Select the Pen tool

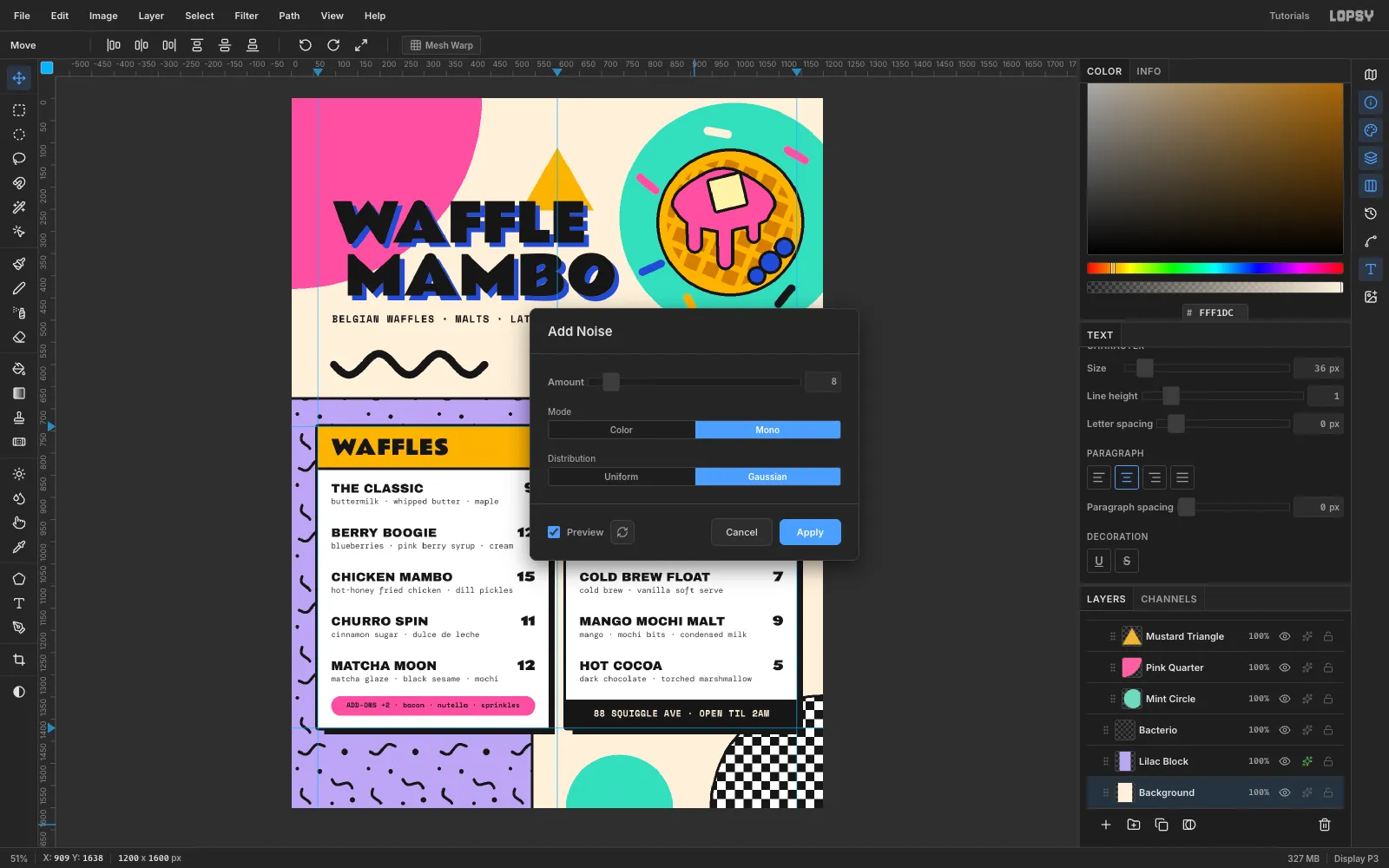(19, 628)
